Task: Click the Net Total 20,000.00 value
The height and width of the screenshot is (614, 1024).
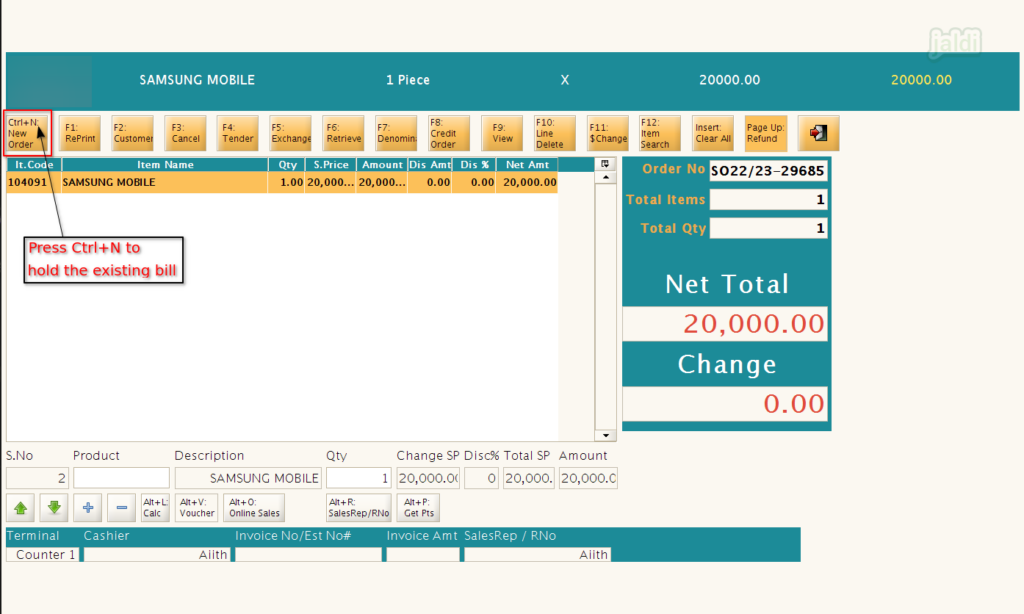Action: coord(725,323)
